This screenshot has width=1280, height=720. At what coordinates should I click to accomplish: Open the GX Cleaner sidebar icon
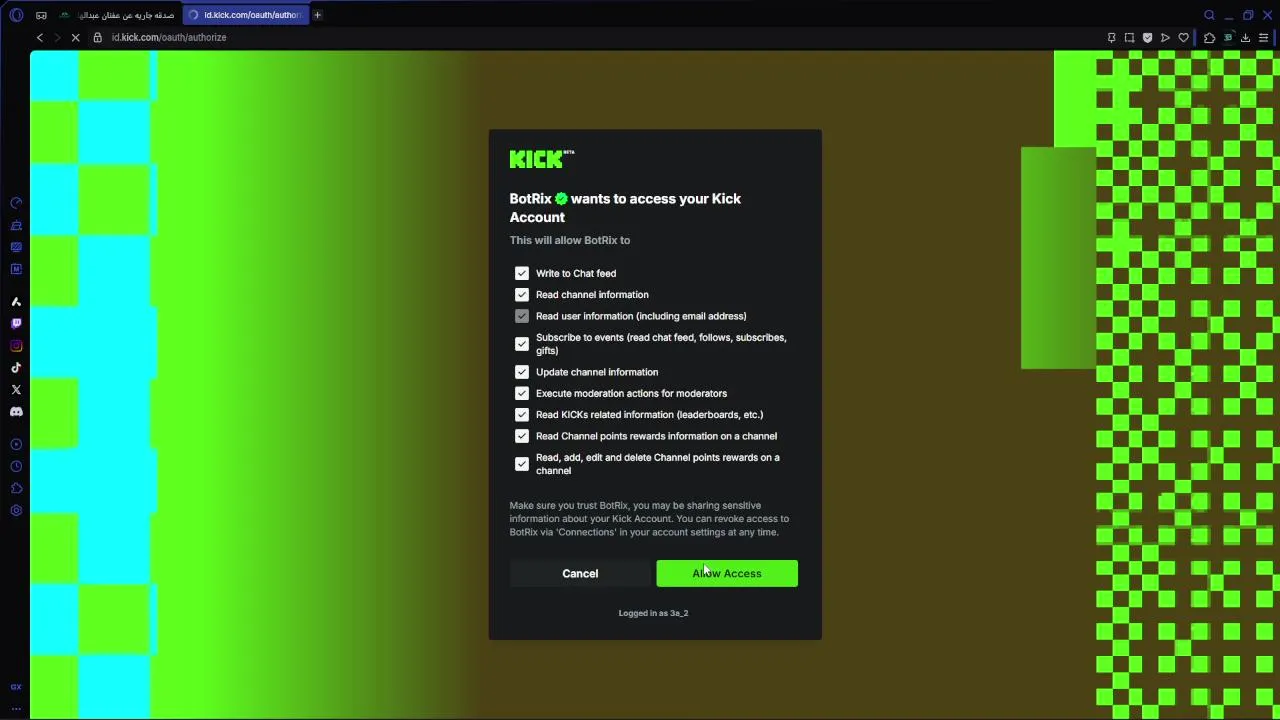pos(16,225)
